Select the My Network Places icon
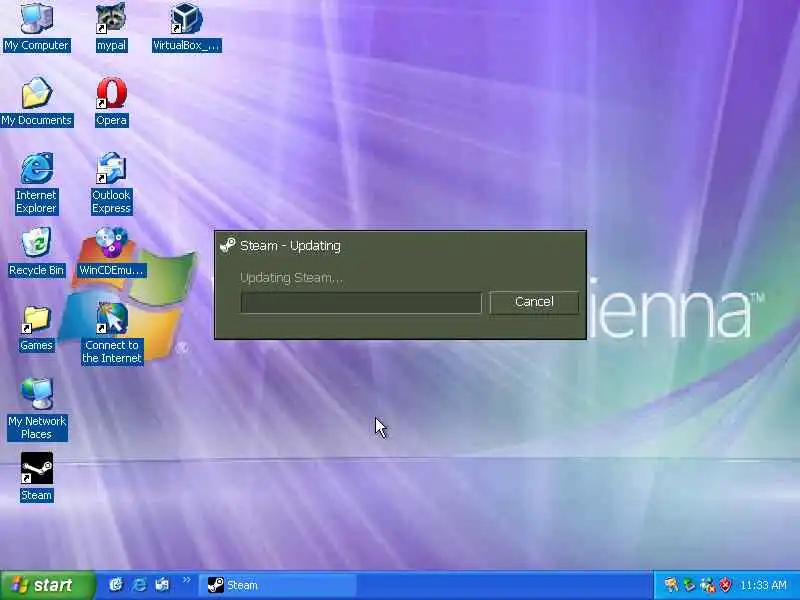This screenshot has height=600, width=800. 37,394
